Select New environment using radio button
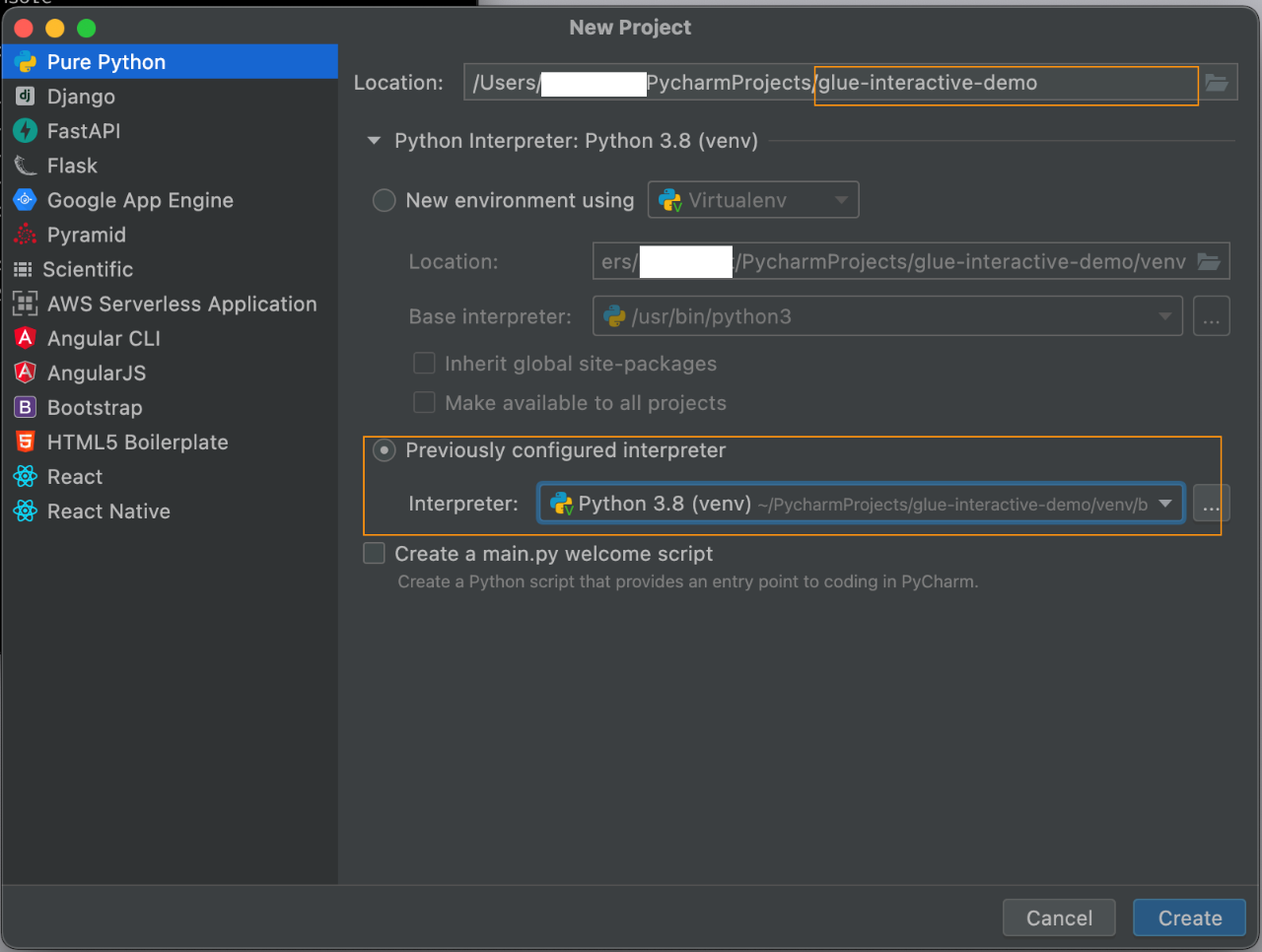The width and height of the screenshot is (1262, 952). click(x=384, y=201)
